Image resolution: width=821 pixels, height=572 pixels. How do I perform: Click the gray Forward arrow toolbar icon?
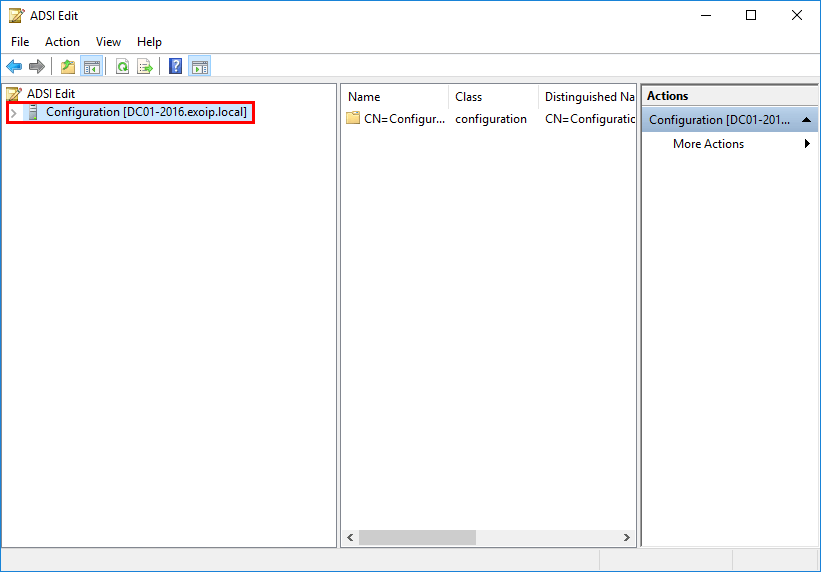pos(37,67)
